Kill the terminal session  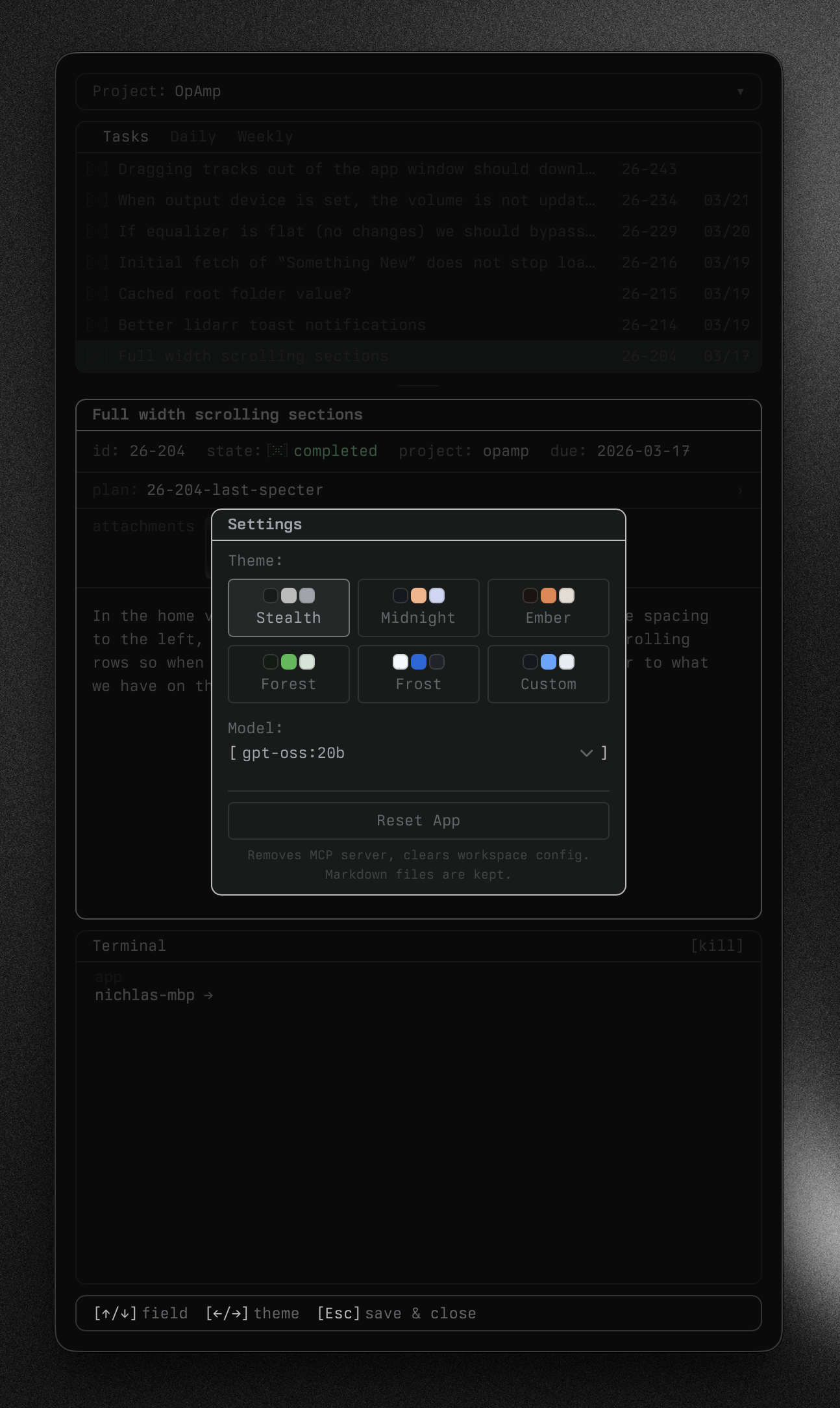click(x=717, y=946)
